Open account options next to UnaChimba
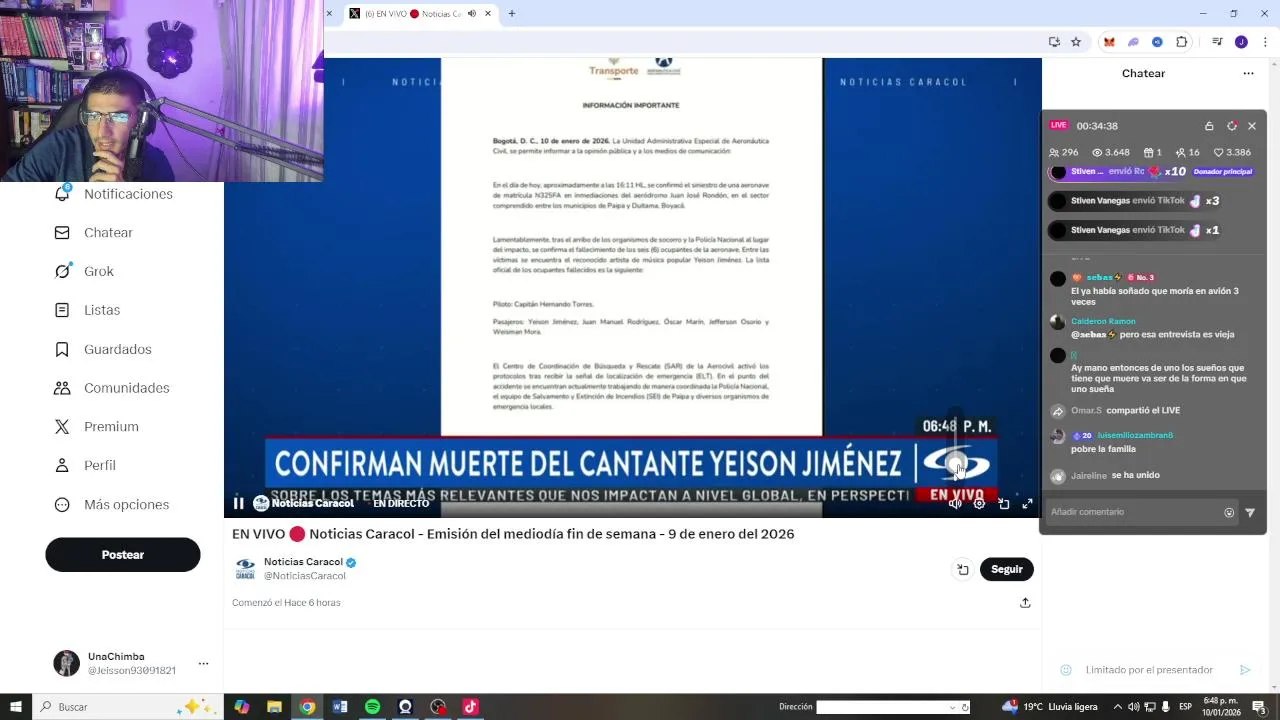The image size is (1280, 720). [x=203, y=663]
